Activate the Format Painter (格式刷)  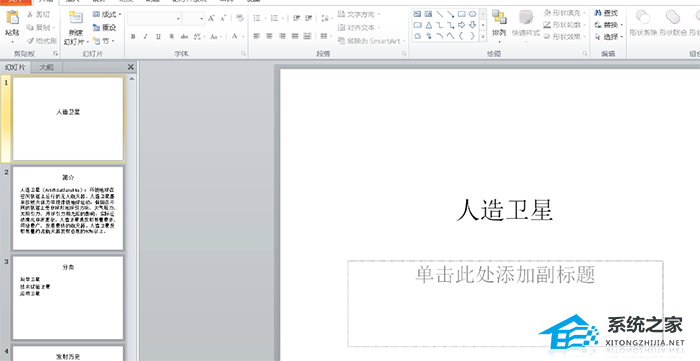coord(41,41)
